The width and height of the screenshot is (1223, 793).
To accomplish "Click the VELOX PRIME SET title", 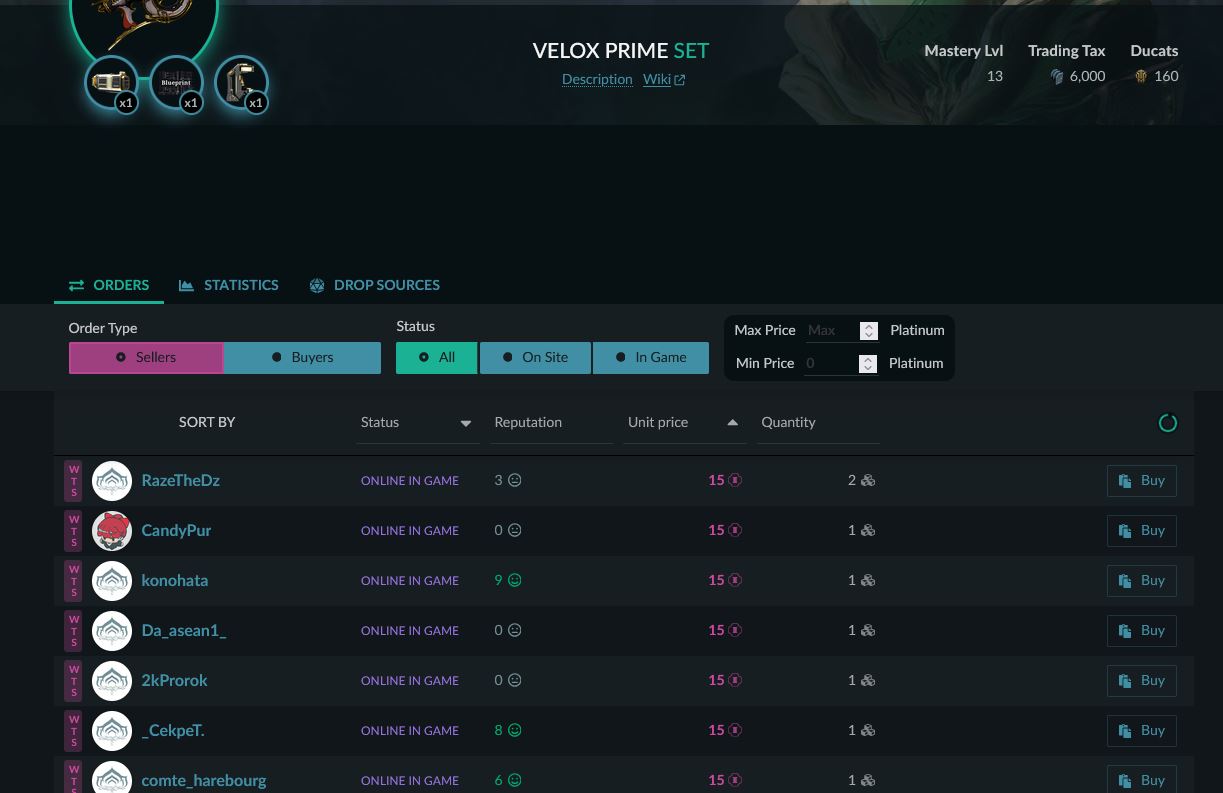I will coord(621,51).
